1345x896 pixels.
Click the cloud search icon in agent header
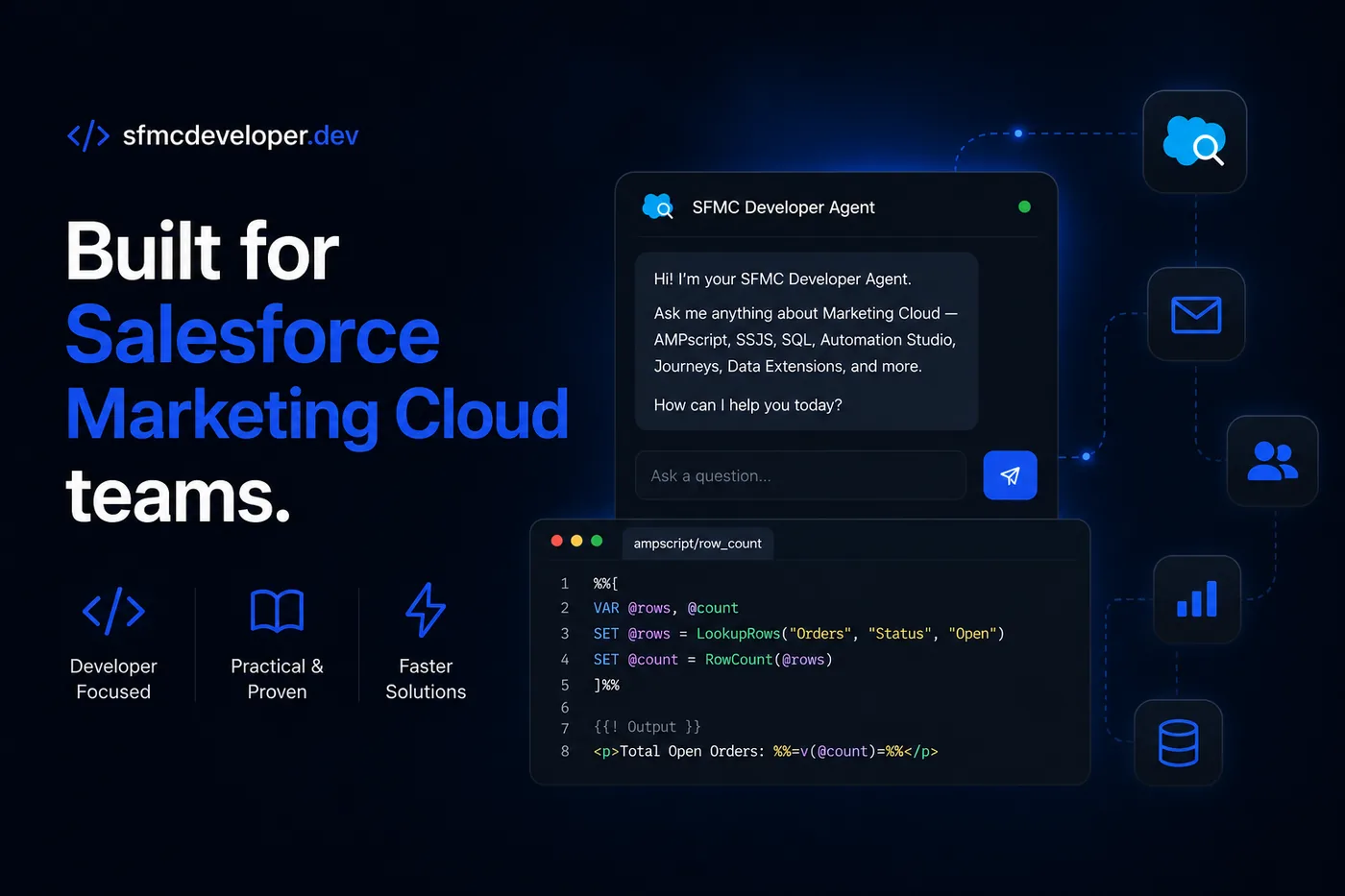point(658,206)
